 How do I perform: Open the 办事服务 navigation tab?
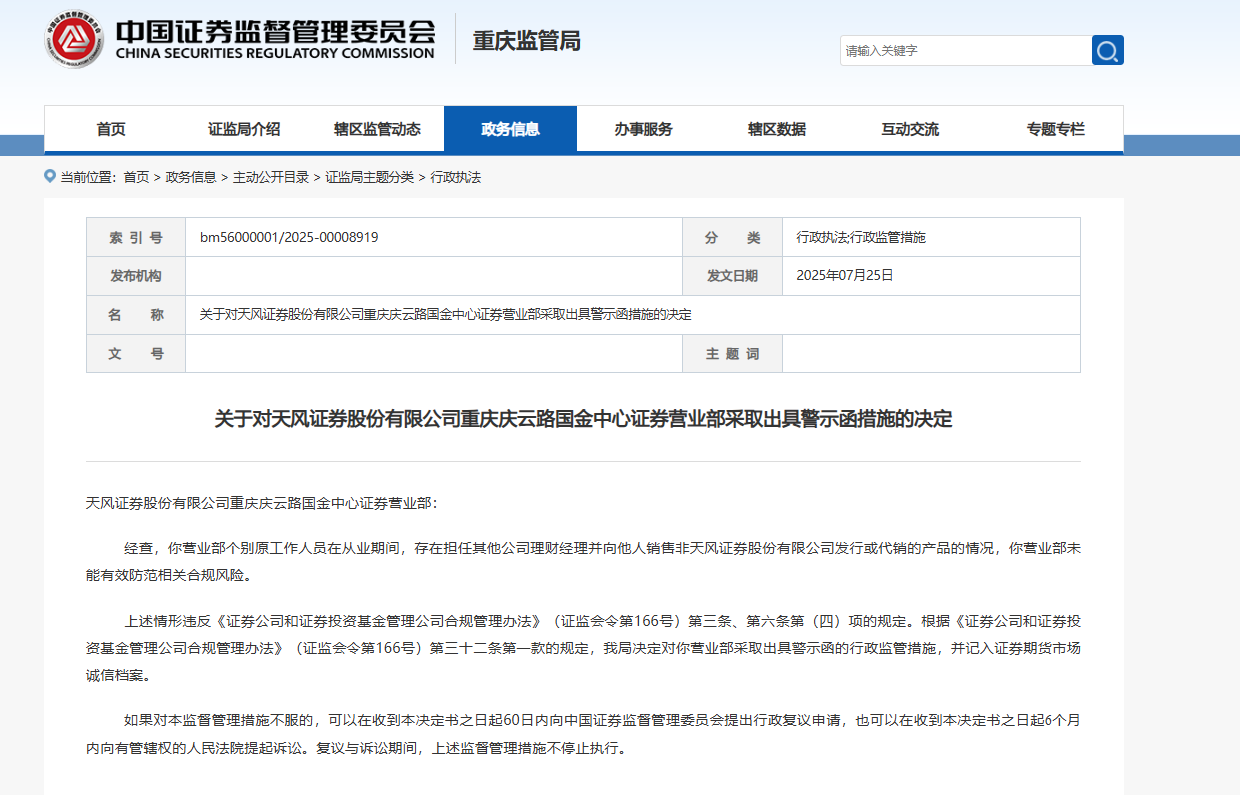644,129
